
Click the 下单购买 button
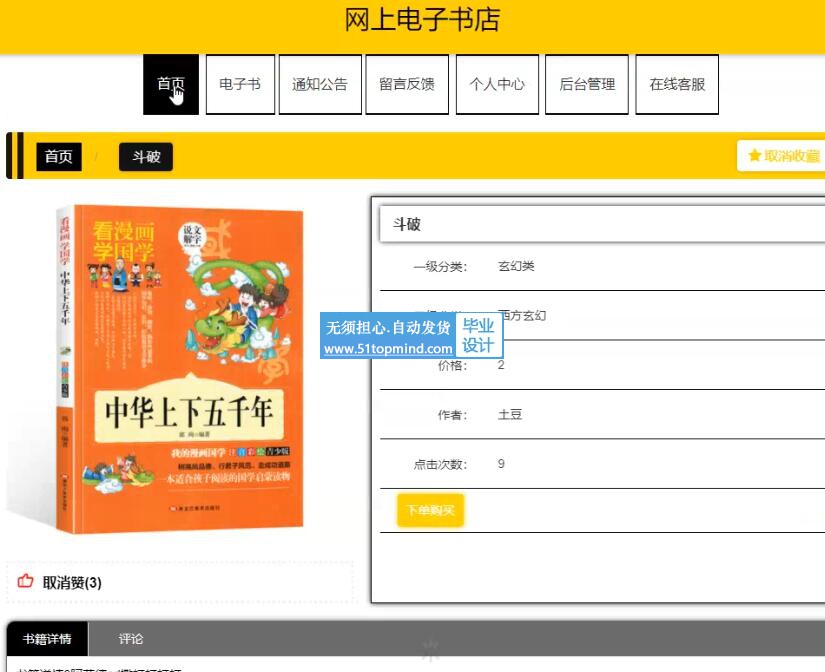pyautogui.click(x=430, y=510)
